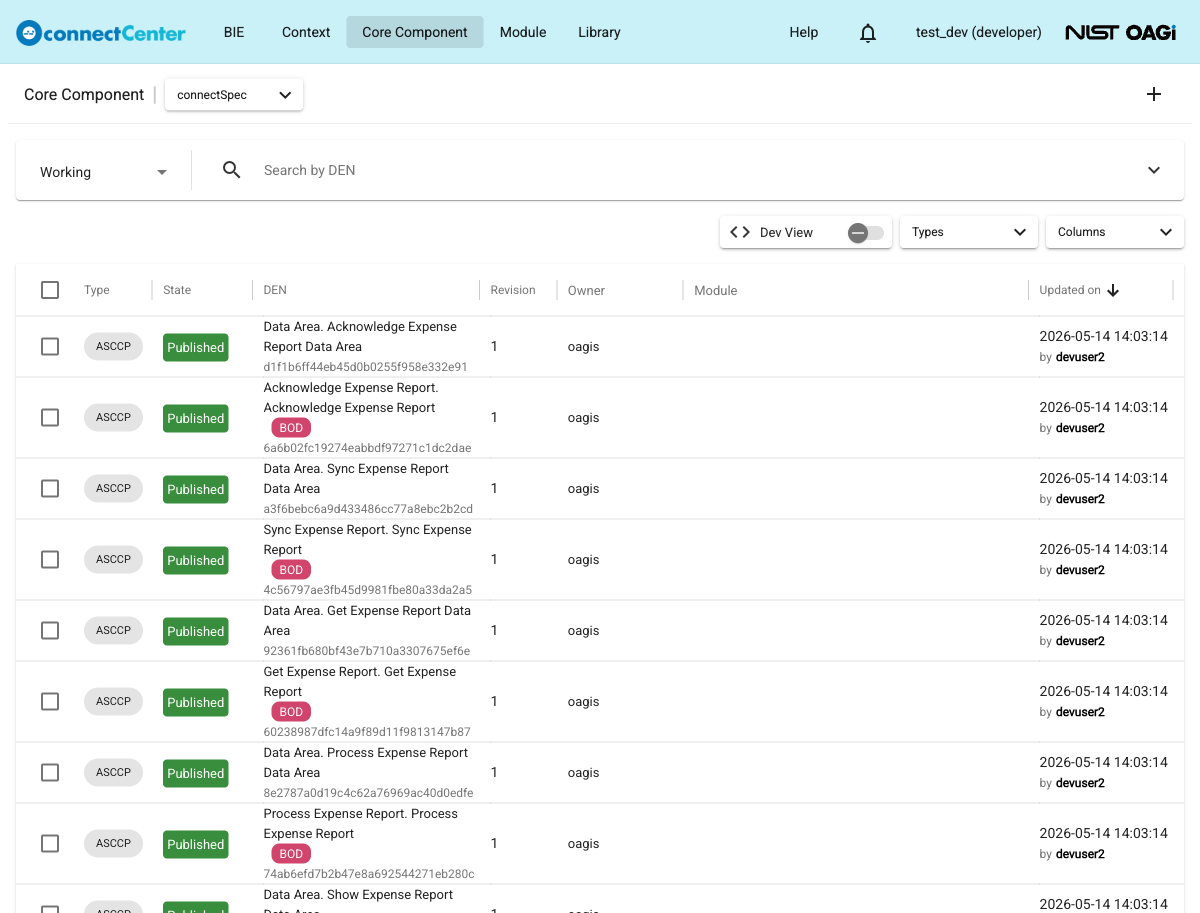Click the Dev View code brackets icon
This screenshot has height=913, width=1200.
(740, 232)
